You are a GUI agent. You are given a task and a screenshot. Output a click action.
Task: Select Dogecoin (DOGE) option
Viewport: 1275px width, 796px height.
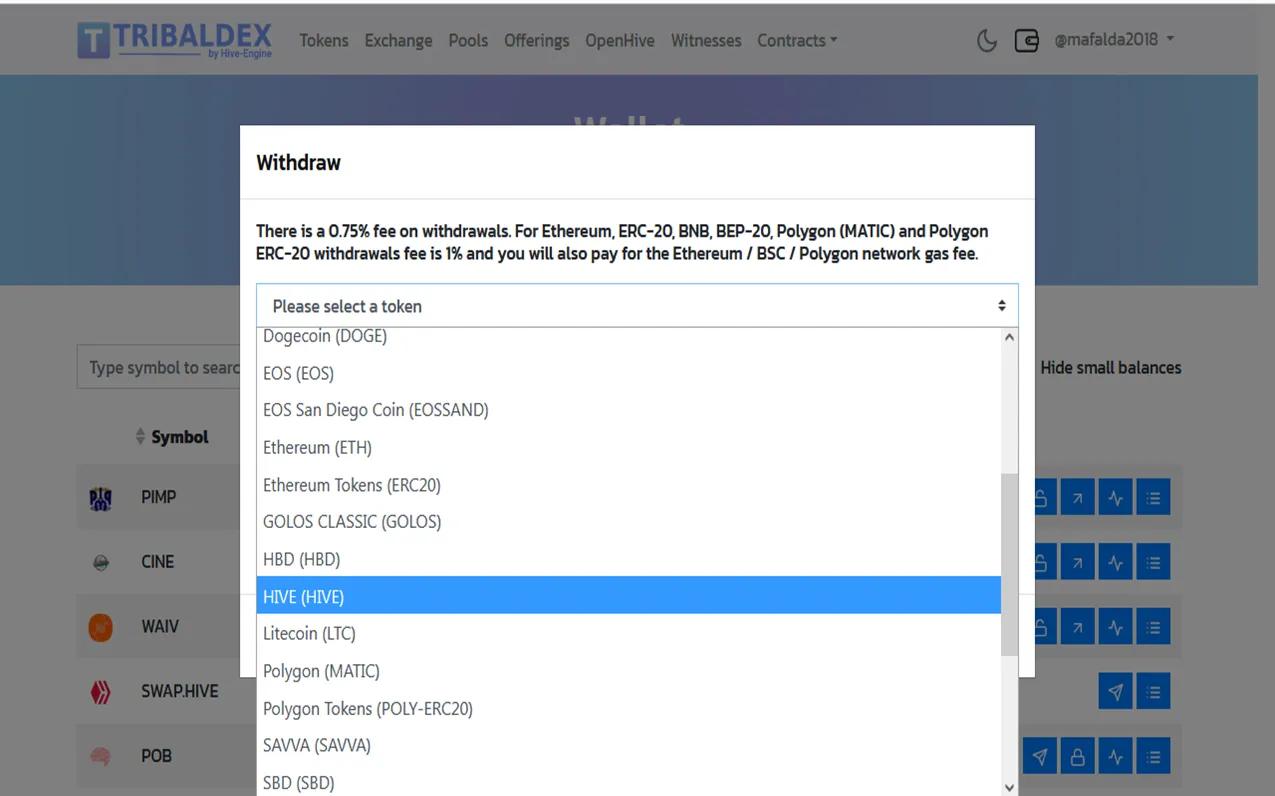(628, 337)
